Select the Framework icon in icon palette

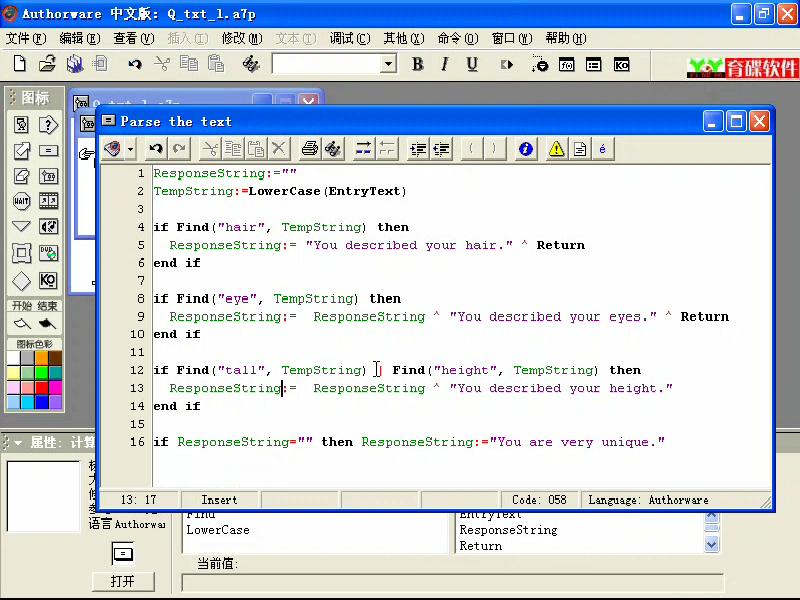[21, 253]
